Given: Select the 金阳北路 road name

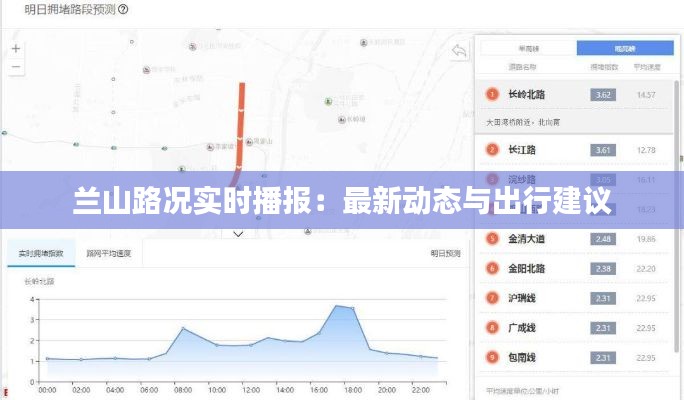Looking at the screenshot, I should point(527,269).
